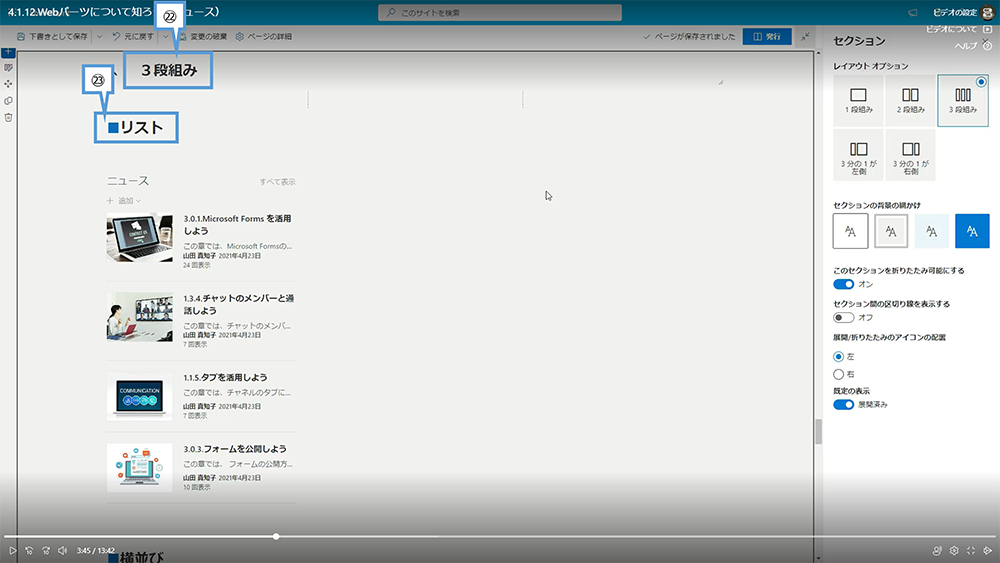Toggle collapsible section switch (オン)

(x=843, y=284)
